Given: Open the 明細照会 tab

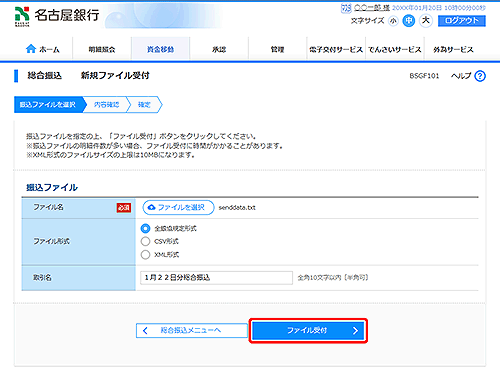Looking at the screenshot, I should point(102,49).
